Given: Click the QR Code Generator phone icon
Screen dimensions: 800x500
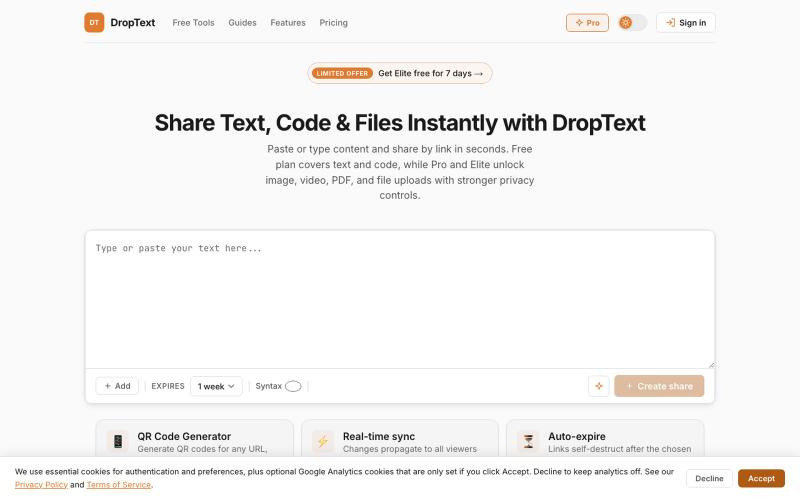Looking at the screenshot, I should (x=118, y=441).
